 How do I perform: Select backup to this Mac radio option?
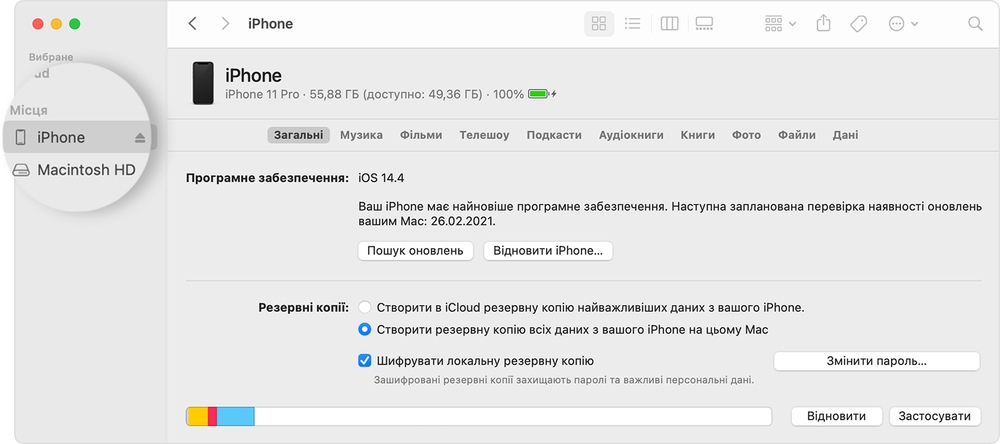point(365,330)
